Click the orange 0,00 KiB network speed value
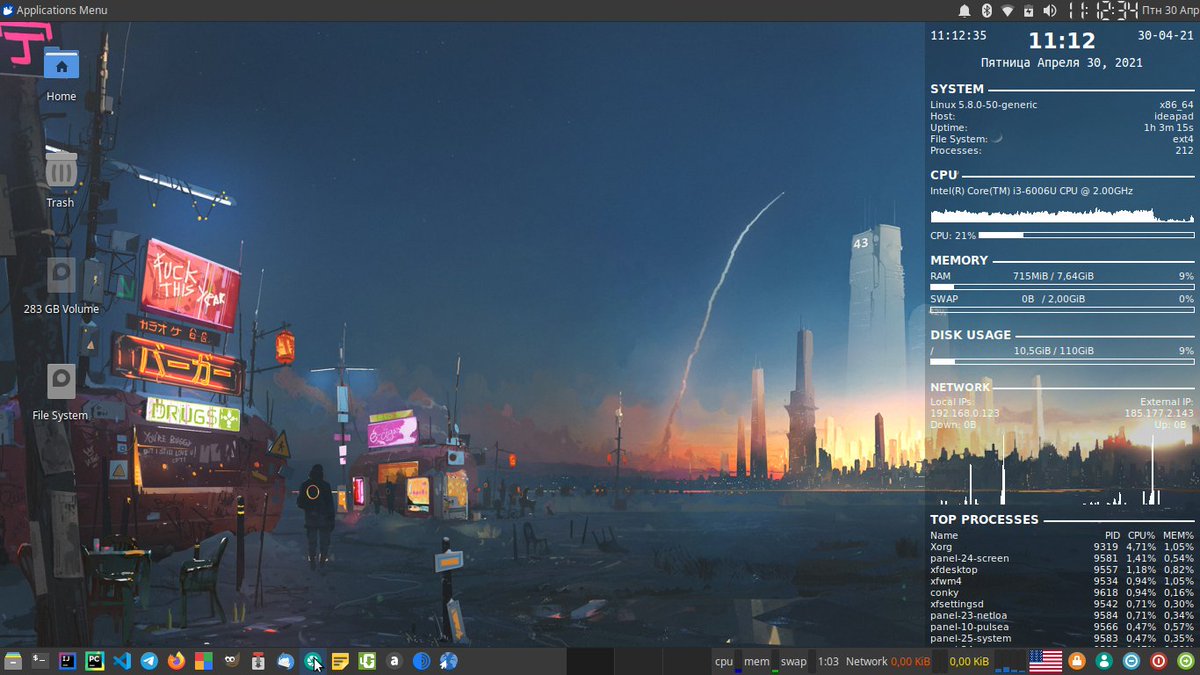1200x675 pixels. click(911, 661)
